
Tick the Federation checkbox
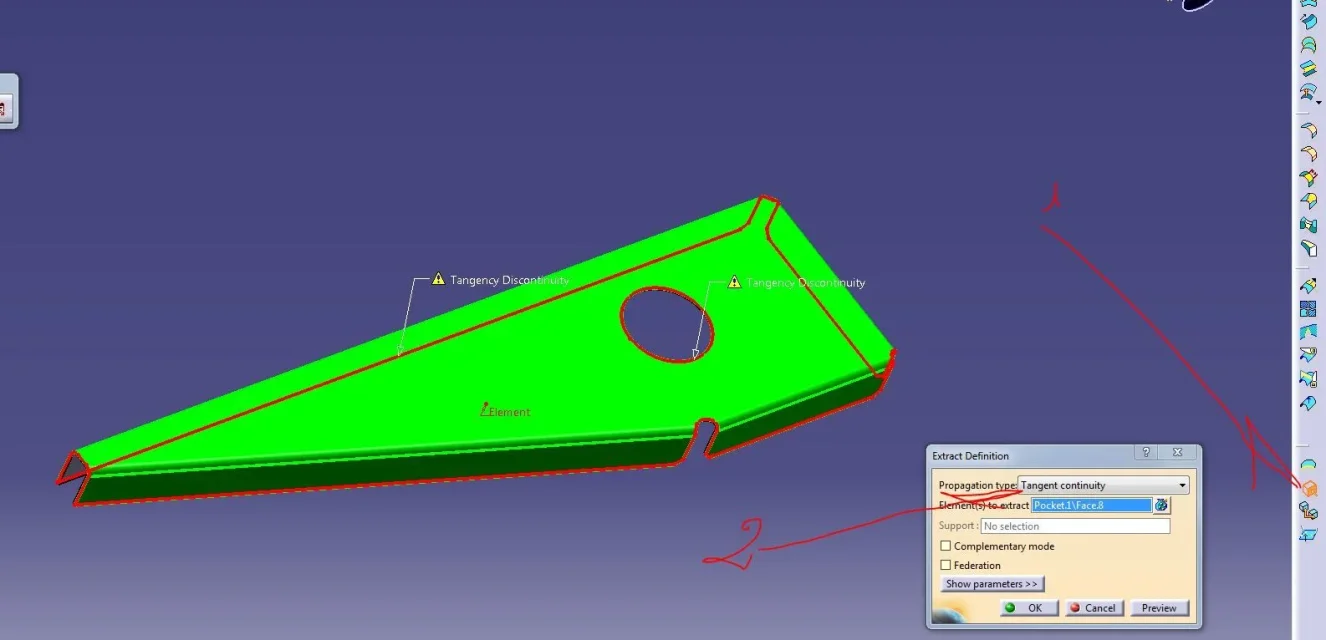[x=946, y=566]
